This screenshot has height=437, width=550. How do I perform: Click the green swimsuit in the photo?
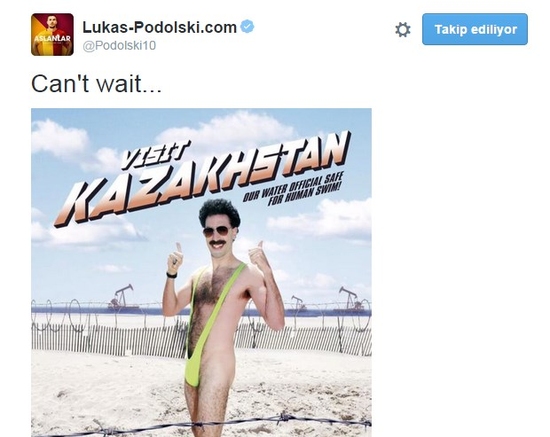pos(210,323)
